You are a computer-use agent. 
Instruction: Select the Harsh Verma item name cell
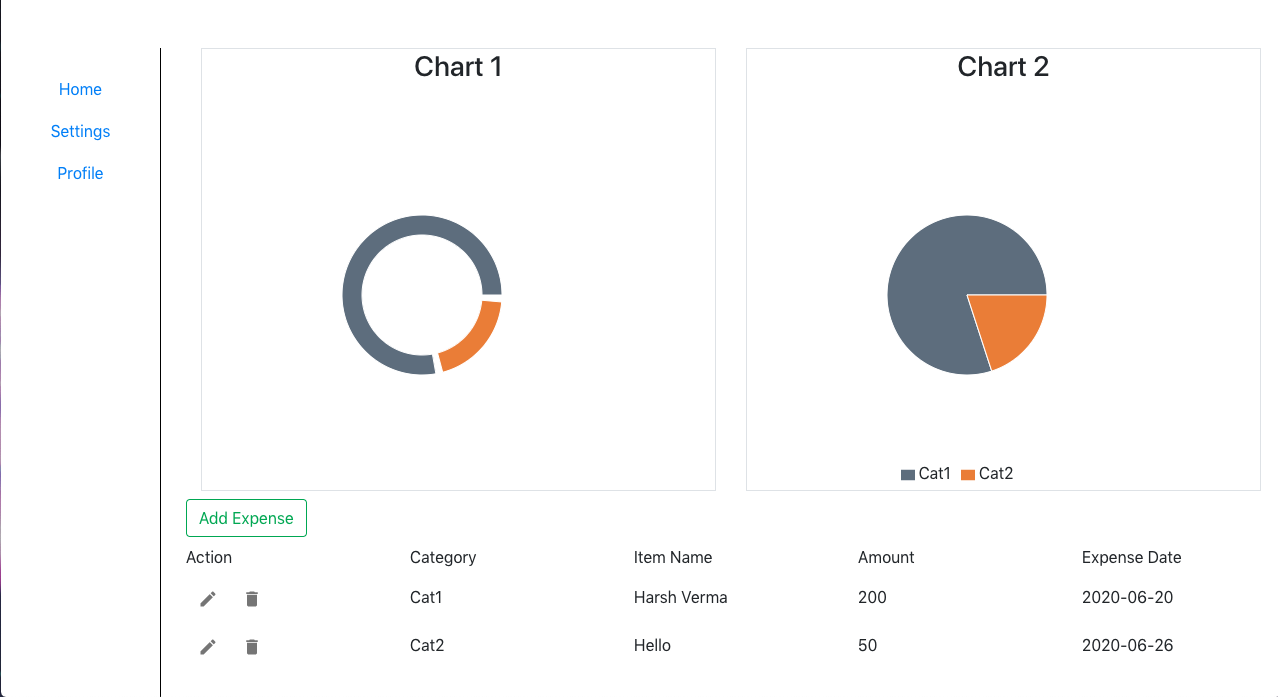click(680, 598)
